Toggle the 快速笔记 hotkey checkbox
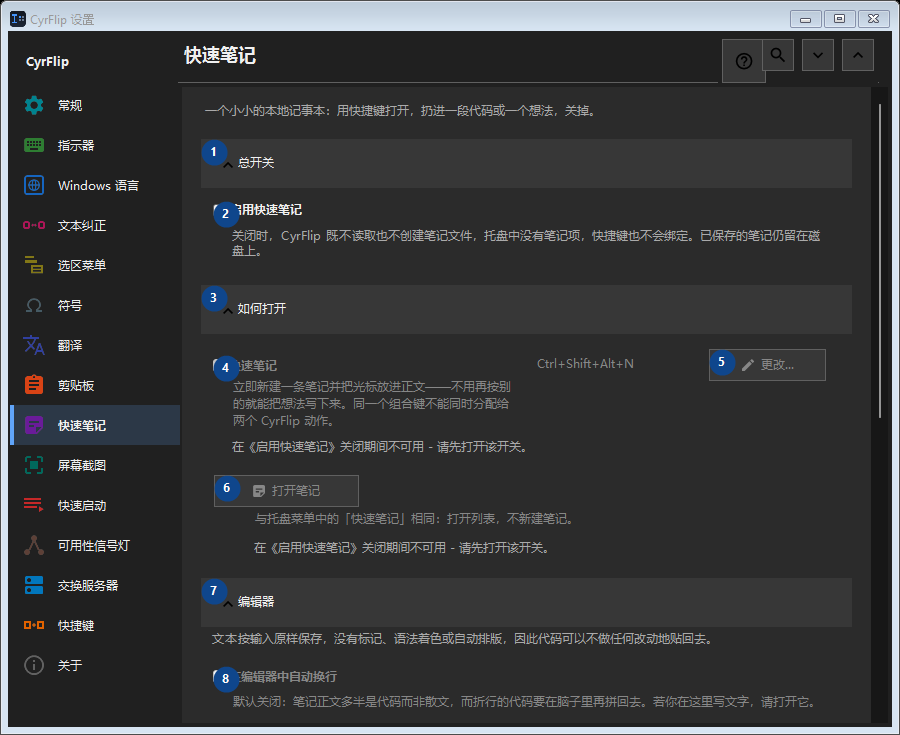The height and width of the screenshot is (735, 900). click(219, 365)
